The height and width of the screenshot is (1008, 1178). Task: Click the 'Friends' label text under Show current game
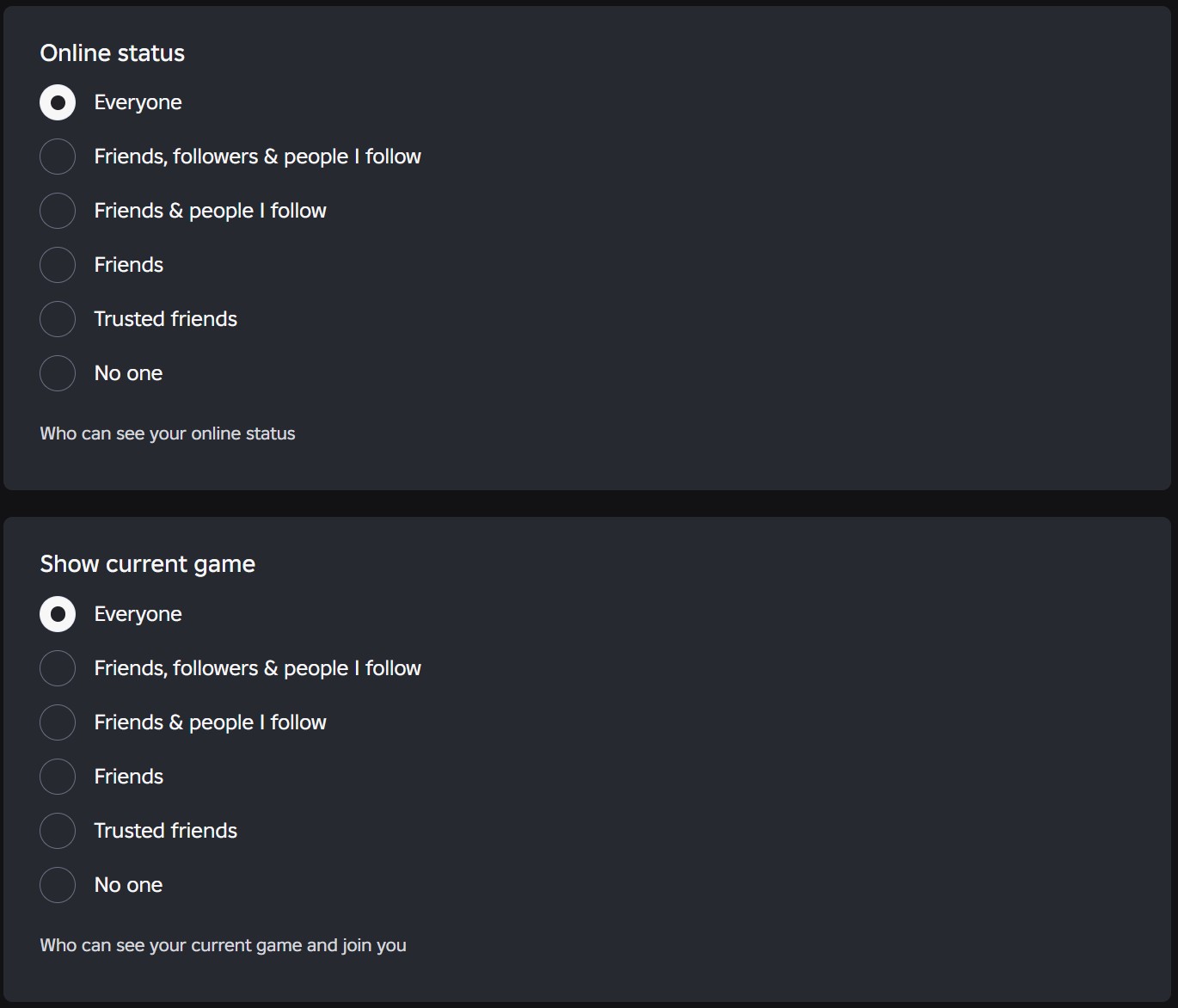tap(129, 777)
